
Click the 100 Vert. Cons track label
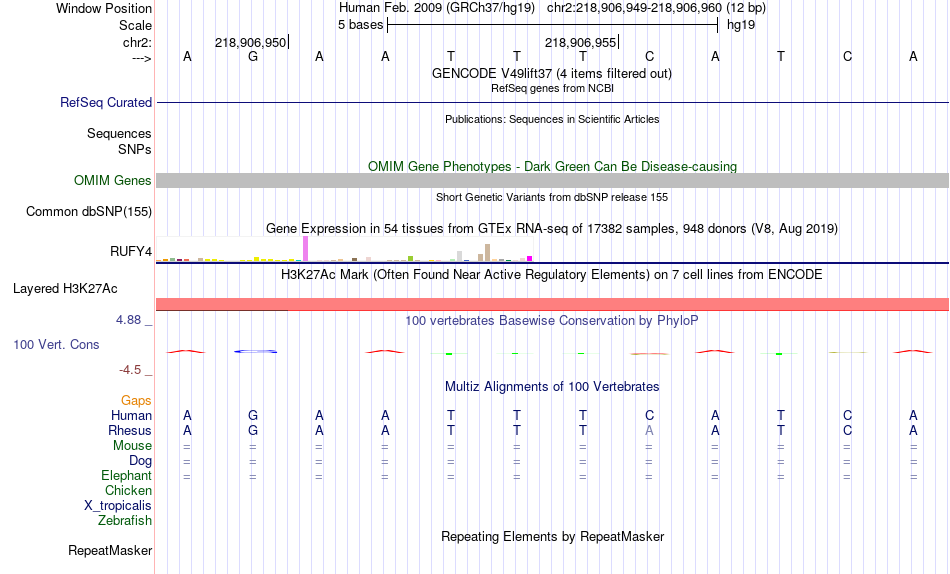pyautogui.click(x=56, y=344)
